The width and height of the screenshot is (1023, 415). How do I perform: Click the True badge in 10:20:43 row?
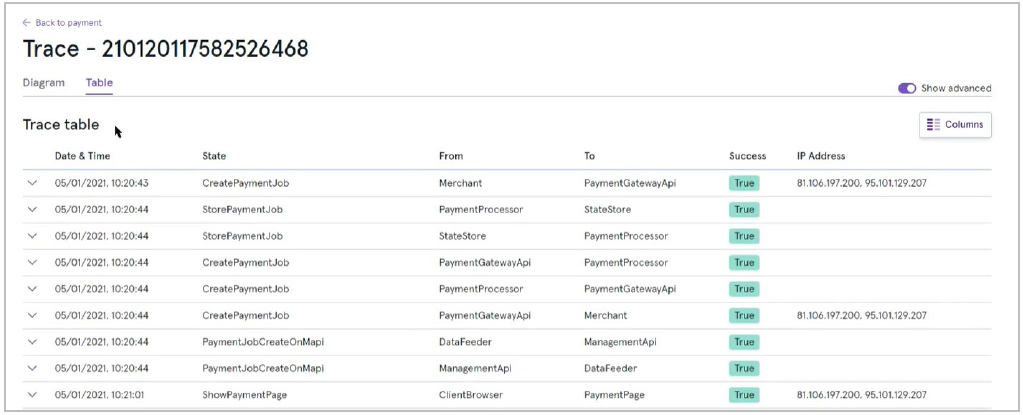(744, 183)
